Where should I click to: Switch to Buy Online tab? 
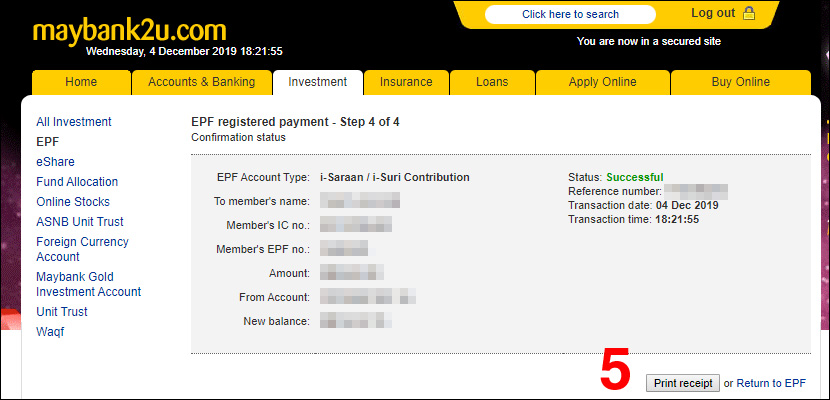pos(740,82)
